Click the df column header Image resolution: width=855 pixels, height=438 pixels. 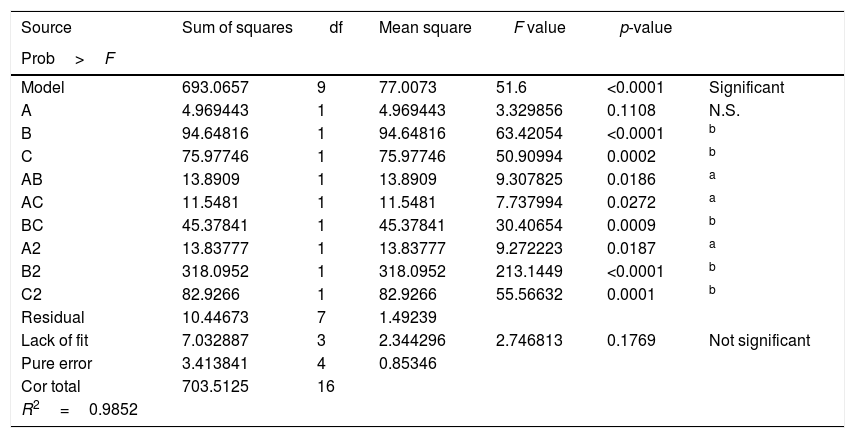[336, 27]
